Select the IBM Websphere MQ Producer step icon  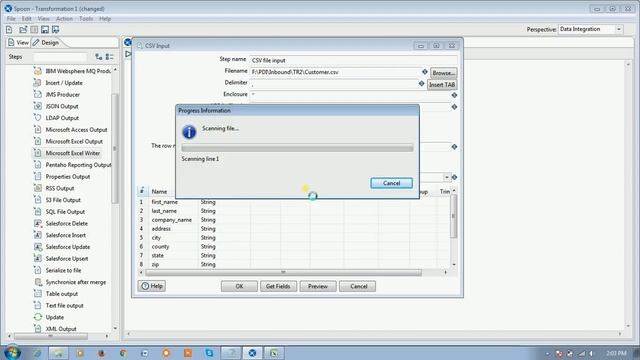38,71
